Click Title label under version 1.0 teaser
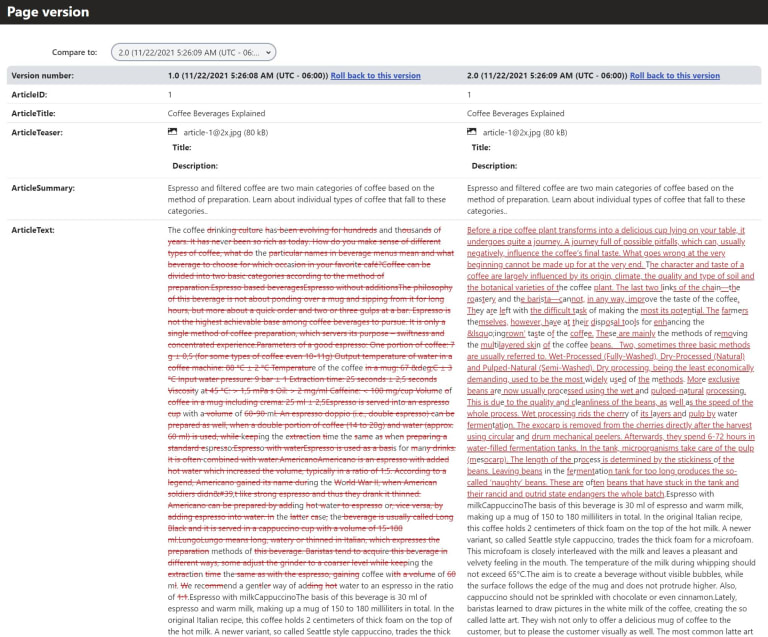The image size is (768, 637). 182,147
